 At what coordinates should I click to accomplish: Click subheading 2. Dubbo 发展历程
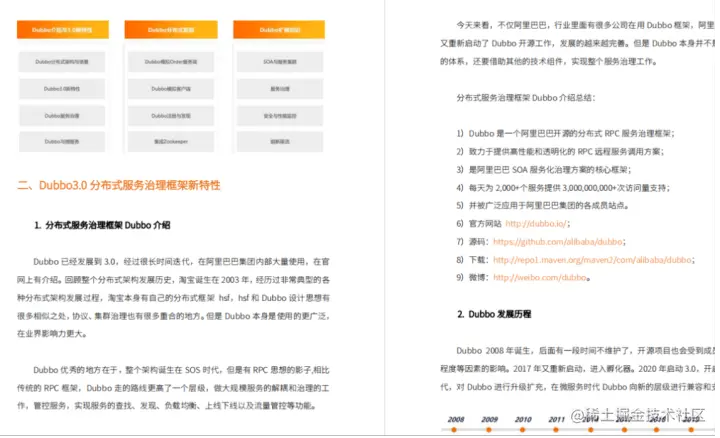click(494, 314)
